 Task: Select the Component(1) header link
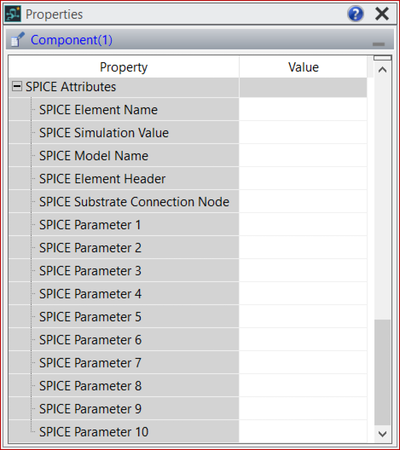71,40
